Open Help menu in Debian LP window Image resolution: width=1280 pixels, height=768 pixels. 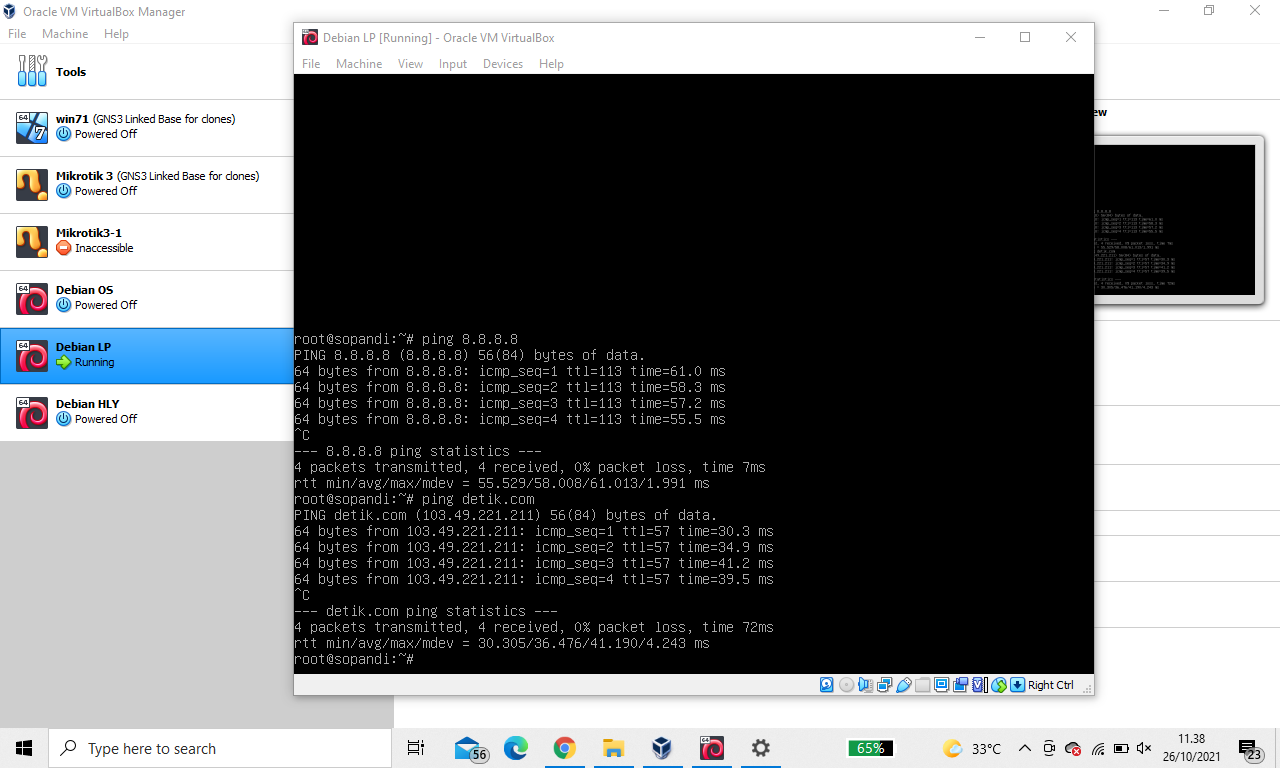551,64
